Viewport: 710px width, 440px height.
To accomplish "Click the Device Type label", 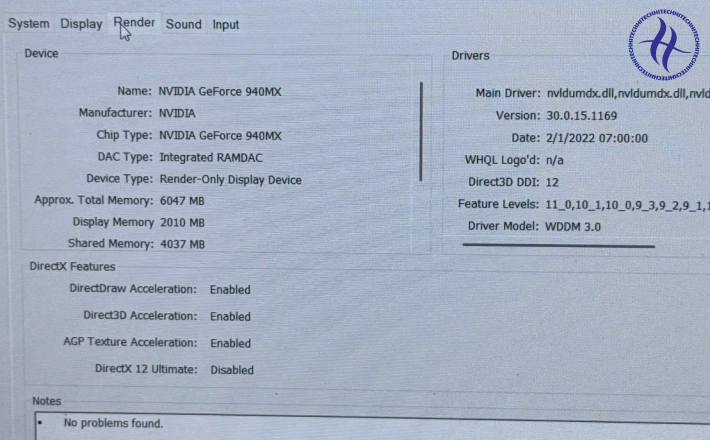I will [120, 178].
